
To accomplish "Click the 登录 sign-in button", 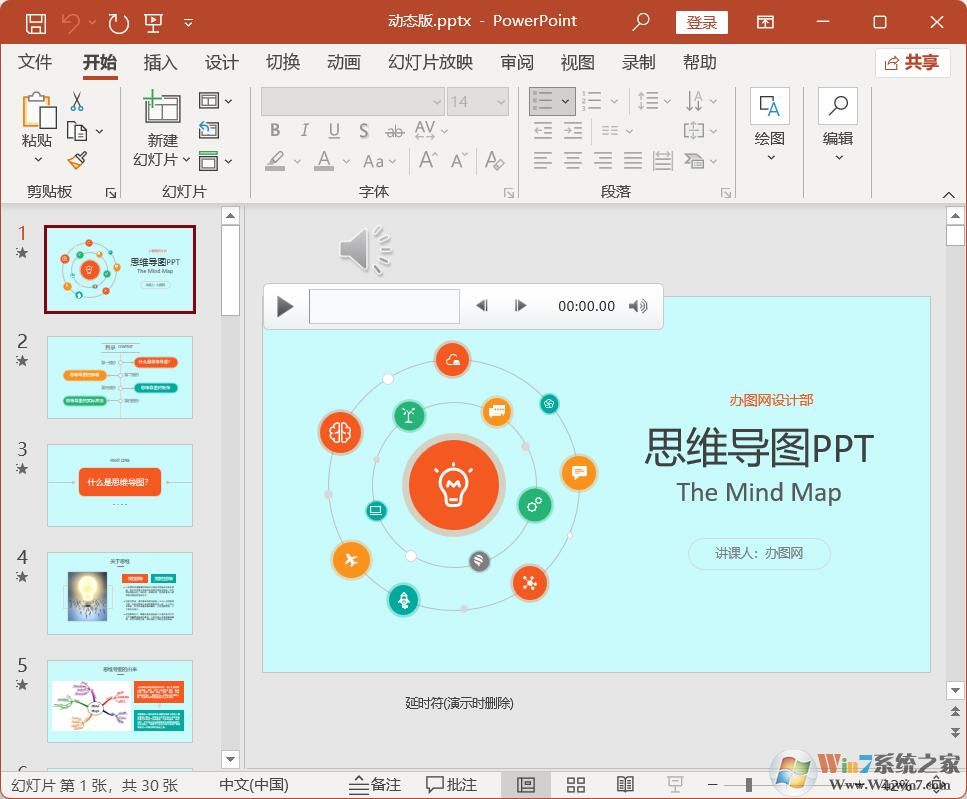I will (x=701, y=22).
